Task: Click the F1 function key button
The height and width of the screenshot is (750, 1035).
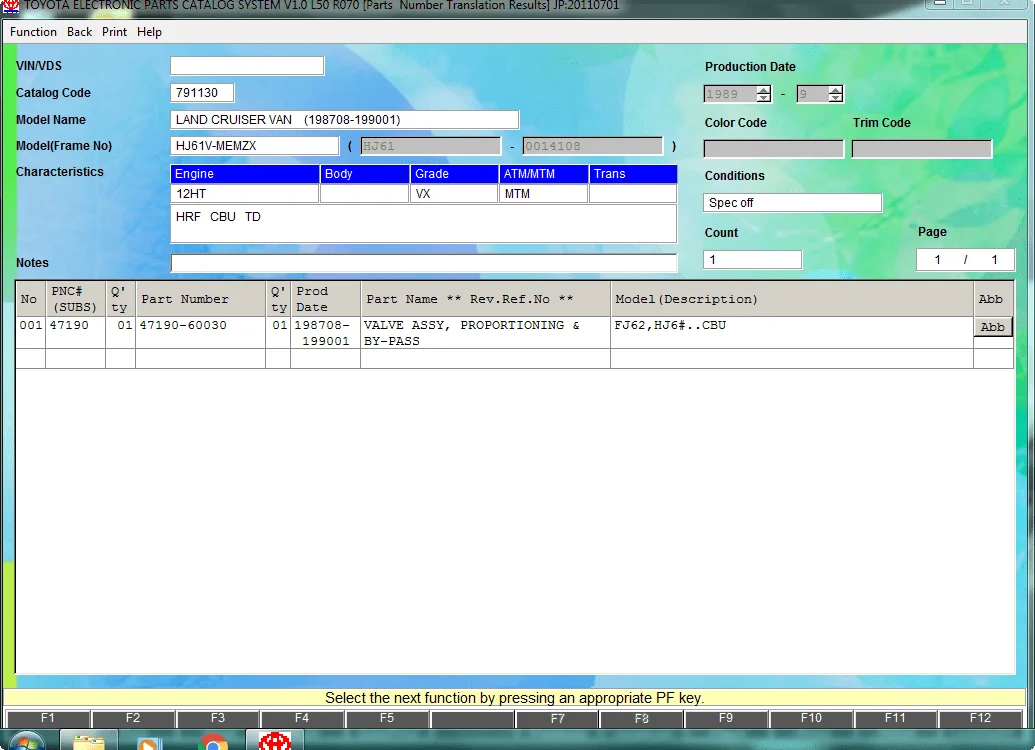Action: point(48,718)
